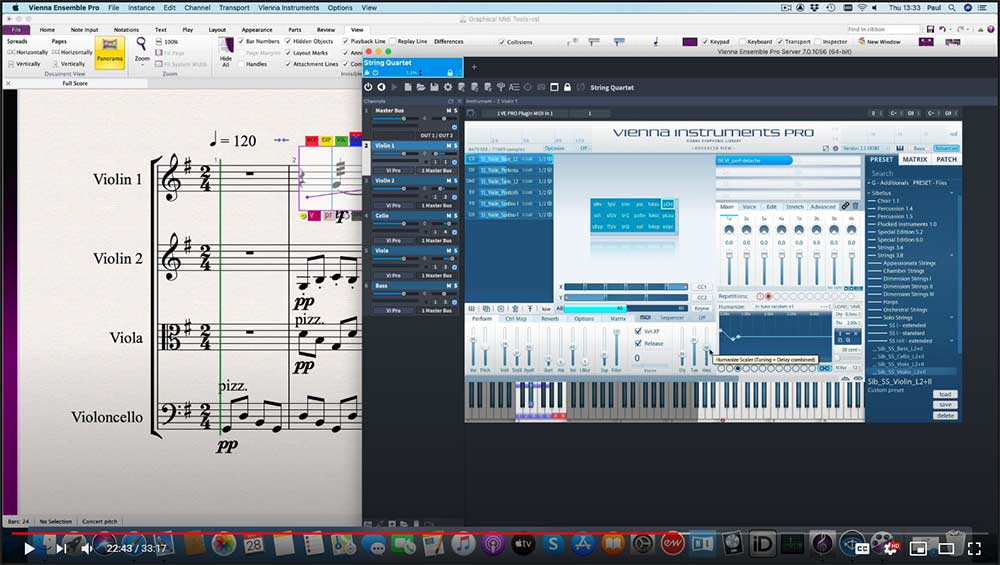
Task: Click the link chain icon beside Advanced tab
Action: pyautogui.click(x=845, y=206)
